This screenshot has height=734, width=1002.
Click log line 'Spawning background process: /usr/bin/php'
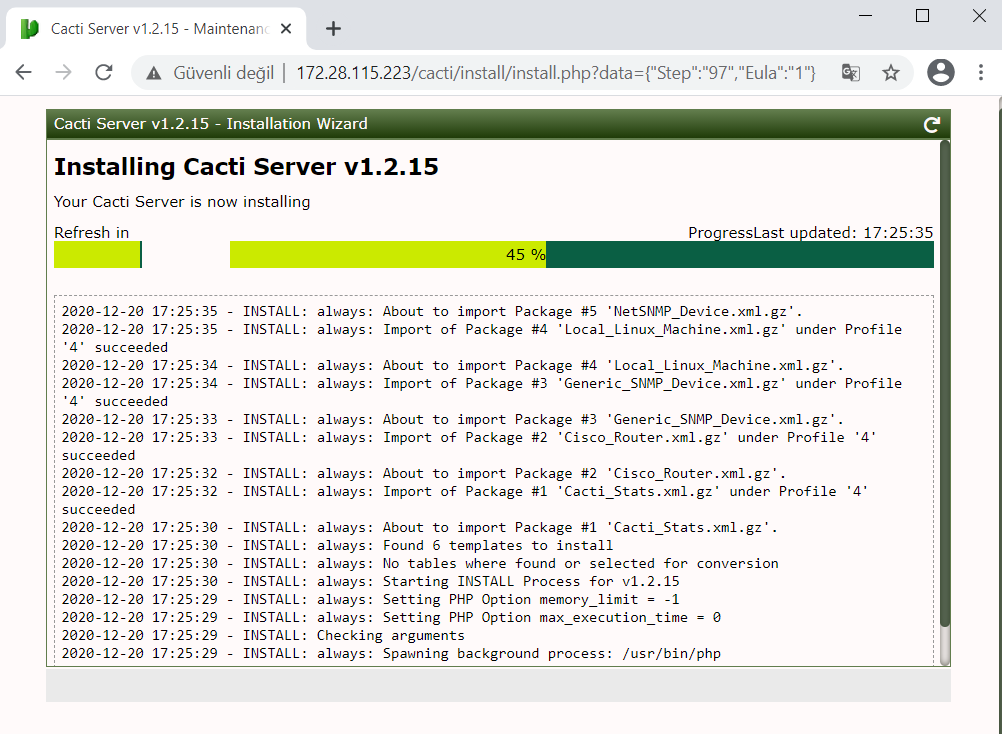[x=392, y=653]
